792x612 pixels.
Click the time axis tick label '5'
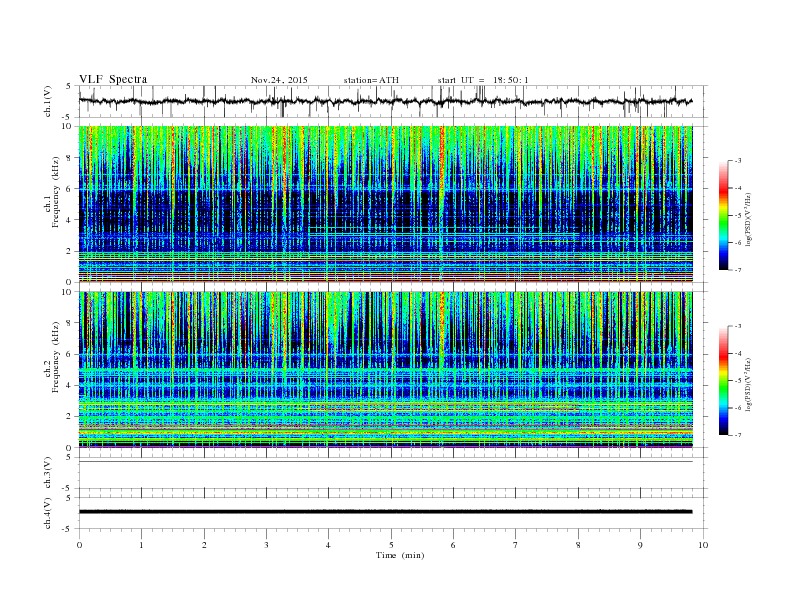point(391,545)
